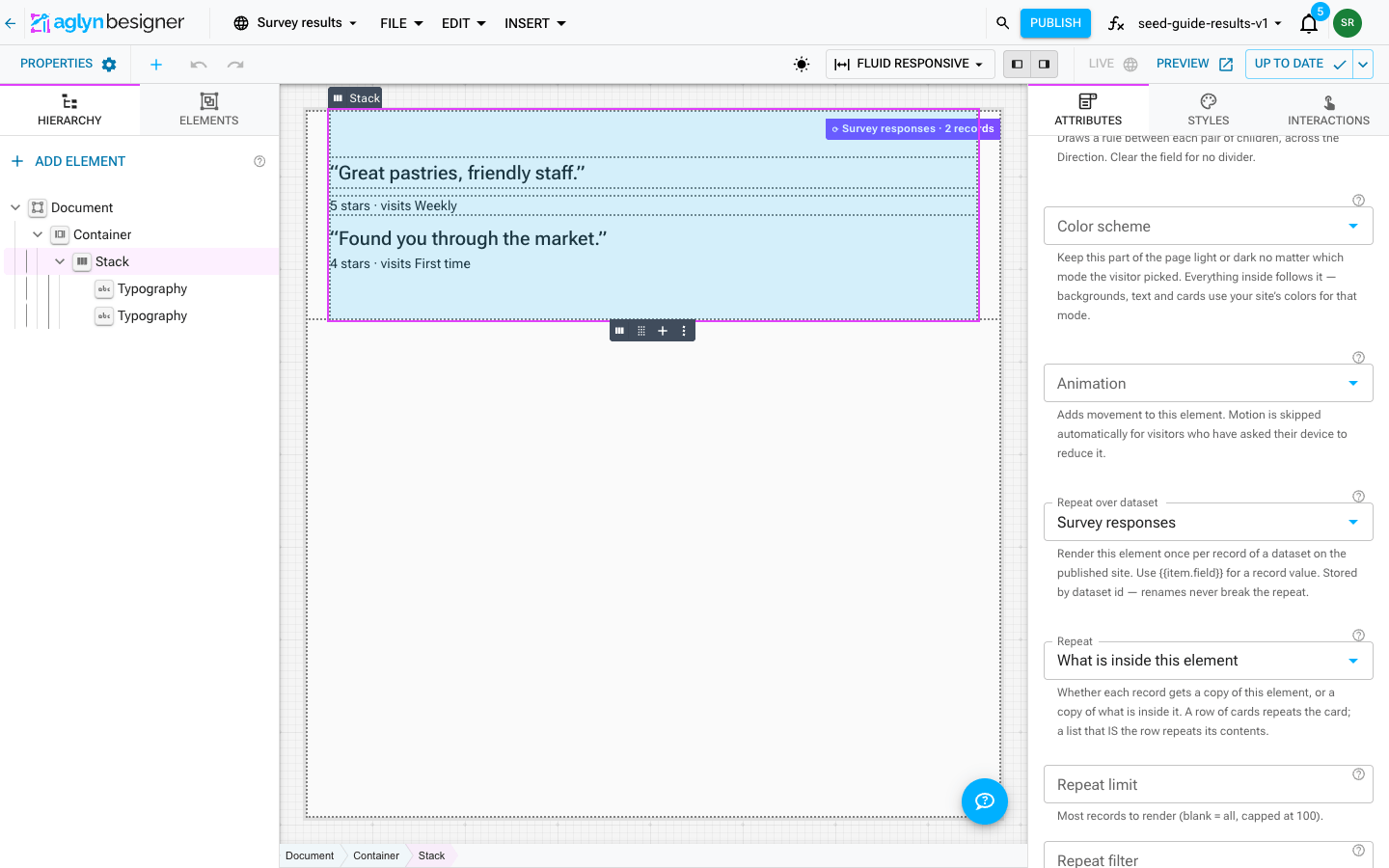Click the undo arrow
This screenshot has height=868, width=1389.
point(199,65)
